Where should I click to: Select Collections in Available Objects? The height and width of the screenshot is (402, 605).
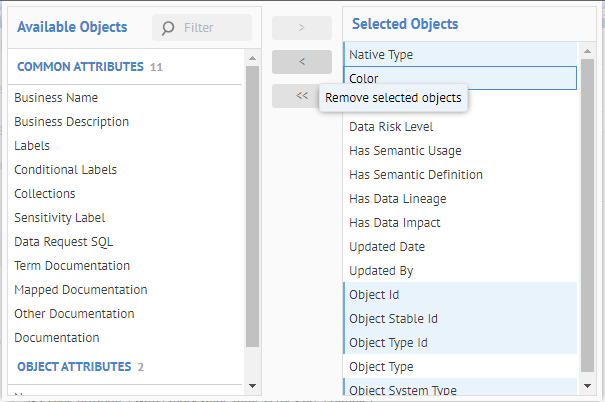tap(125, 194)
